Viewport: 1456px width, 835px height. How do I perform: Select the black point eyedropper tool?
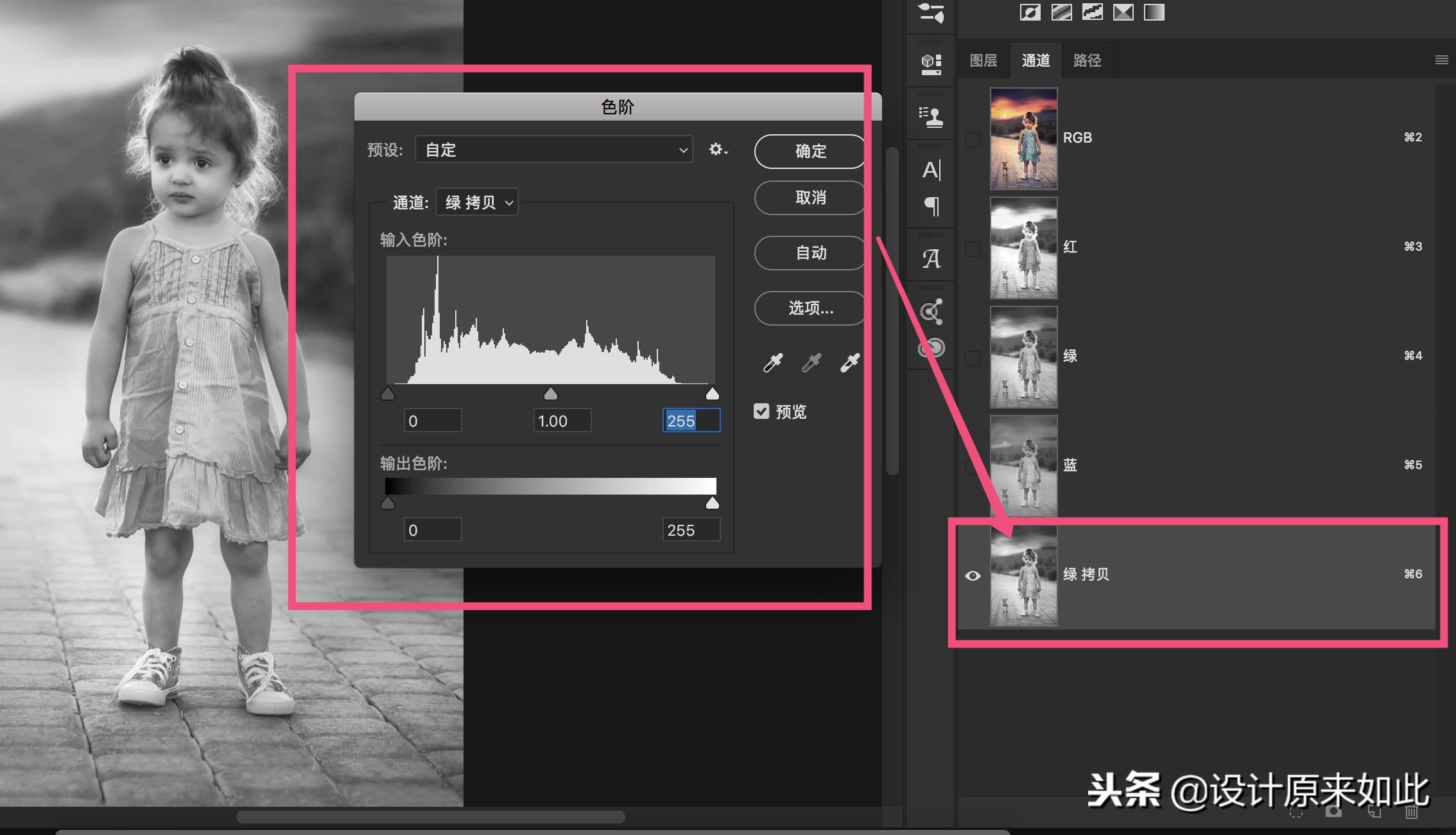pyautogui.click(x=772, y=362)
